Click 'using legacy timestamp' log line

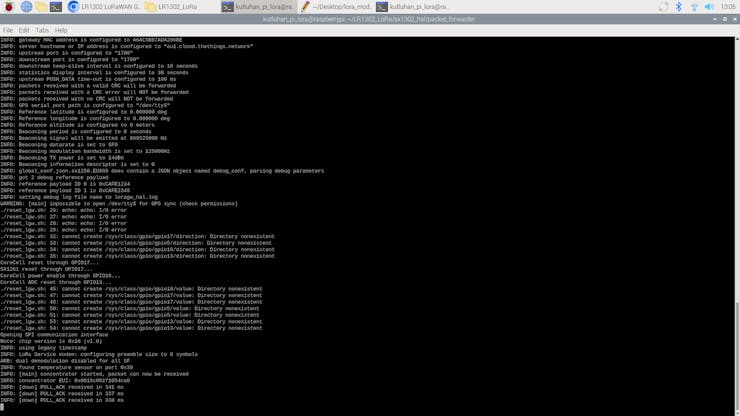pos(43,348)
